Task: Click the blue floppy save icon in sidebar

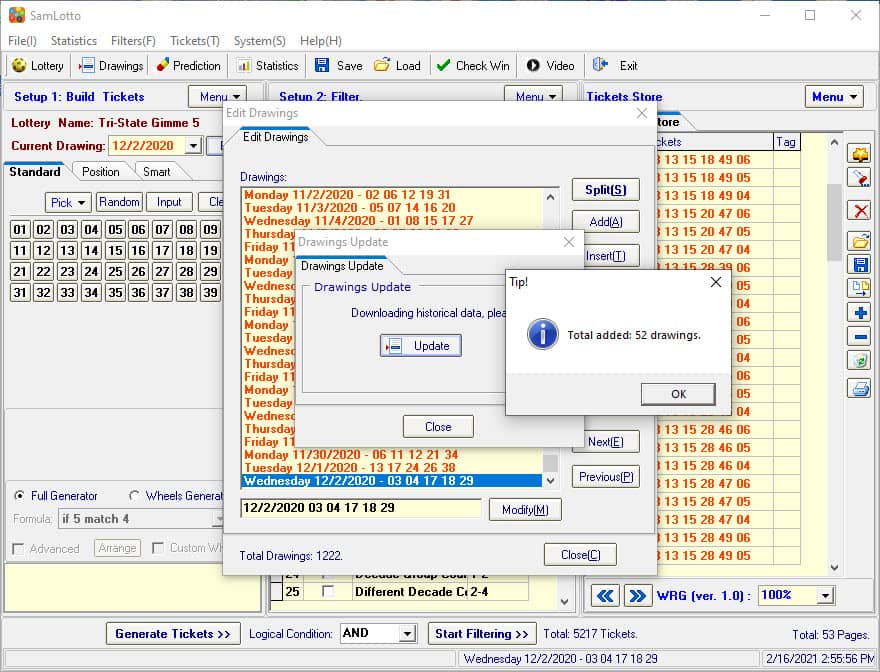Action: 860,264
